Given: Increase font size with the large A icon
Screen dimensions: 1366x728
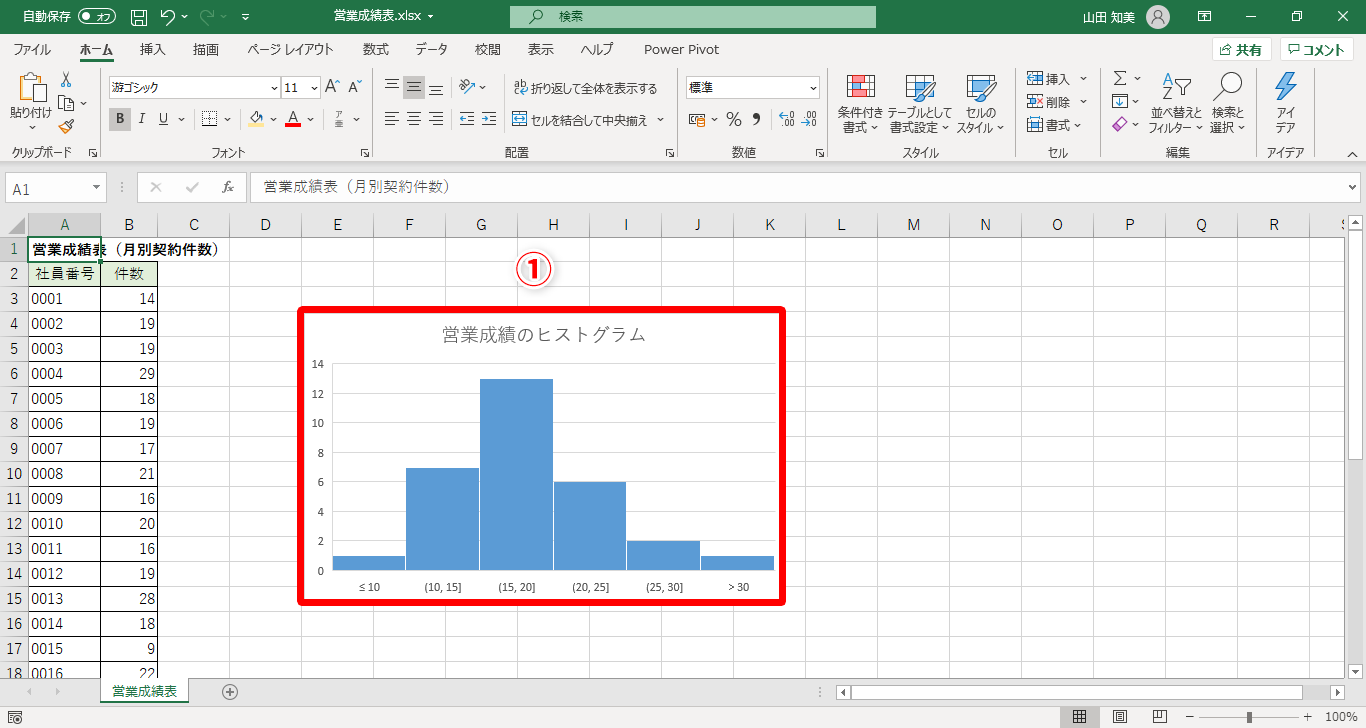Looking at the screenshot, I should [332, 87].
